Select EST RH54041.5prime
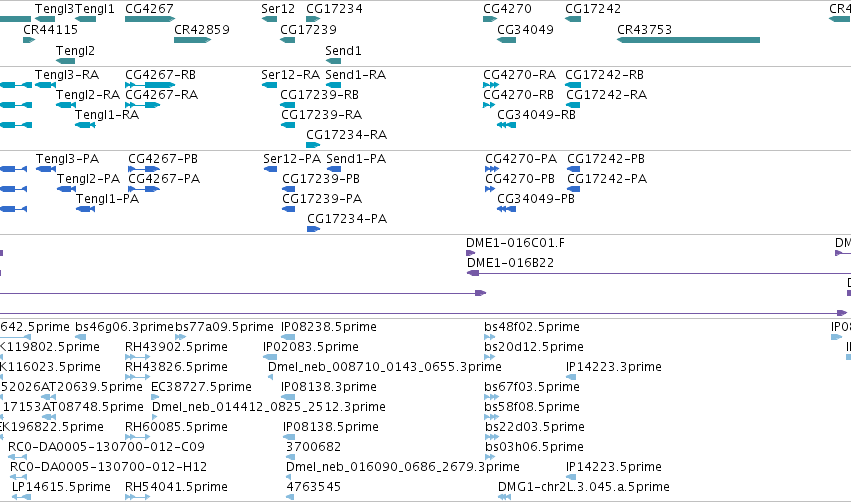The image size is (851, 502). tap(176, 487)
